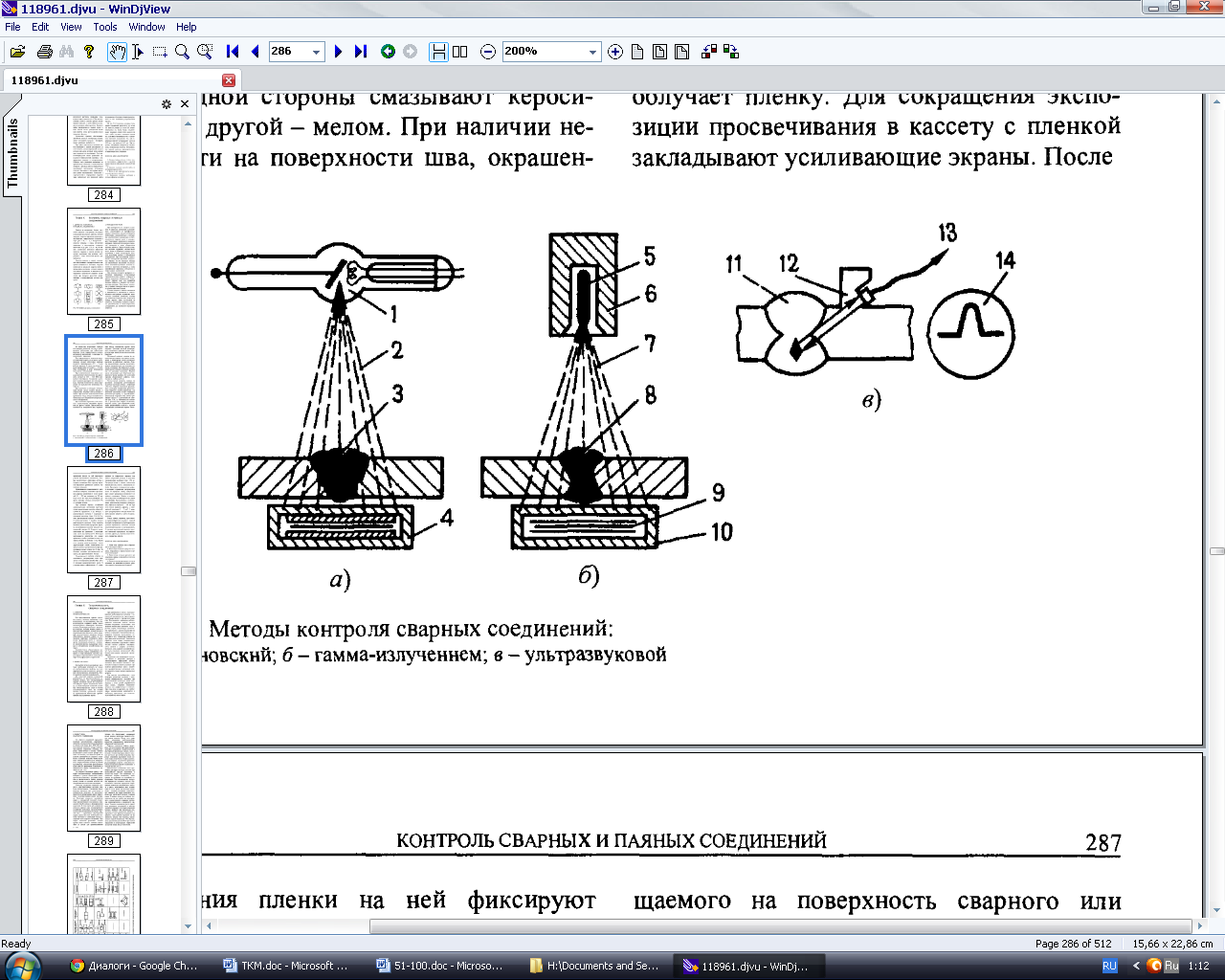Image resolution: width=1225 pixels, height=980 pixels.
Task: Click thumbnails scroll up arrow
Action: [x=189, y=123]
